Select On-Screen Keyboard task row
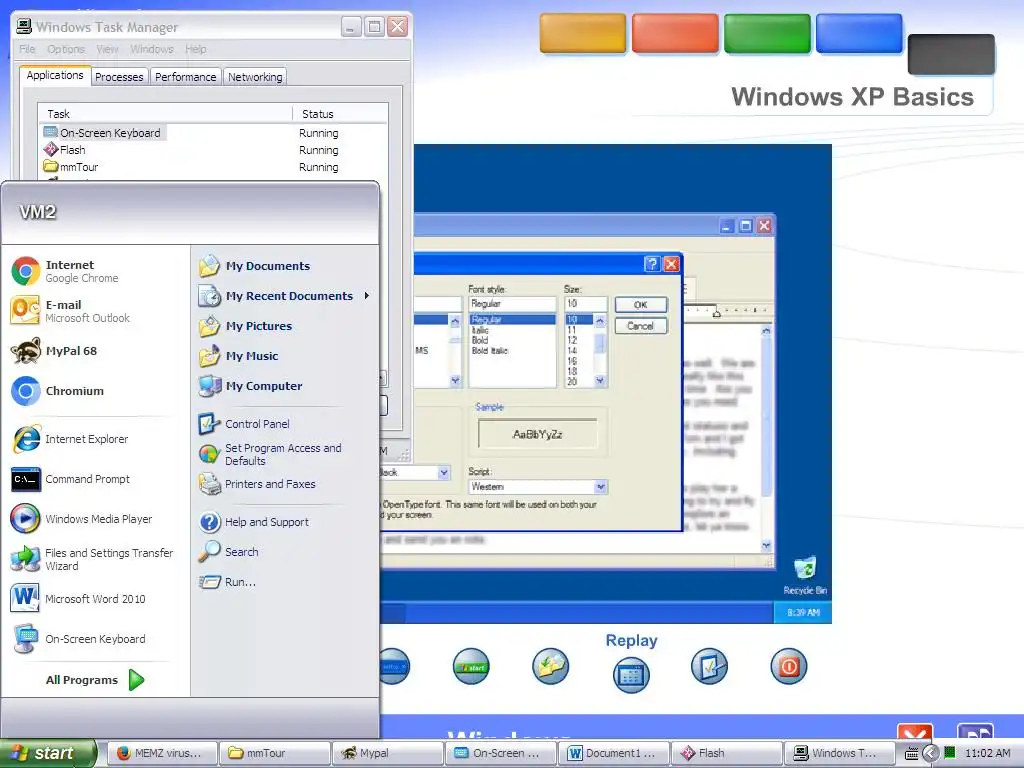The image size is (1024, 768). pos(213,133)
